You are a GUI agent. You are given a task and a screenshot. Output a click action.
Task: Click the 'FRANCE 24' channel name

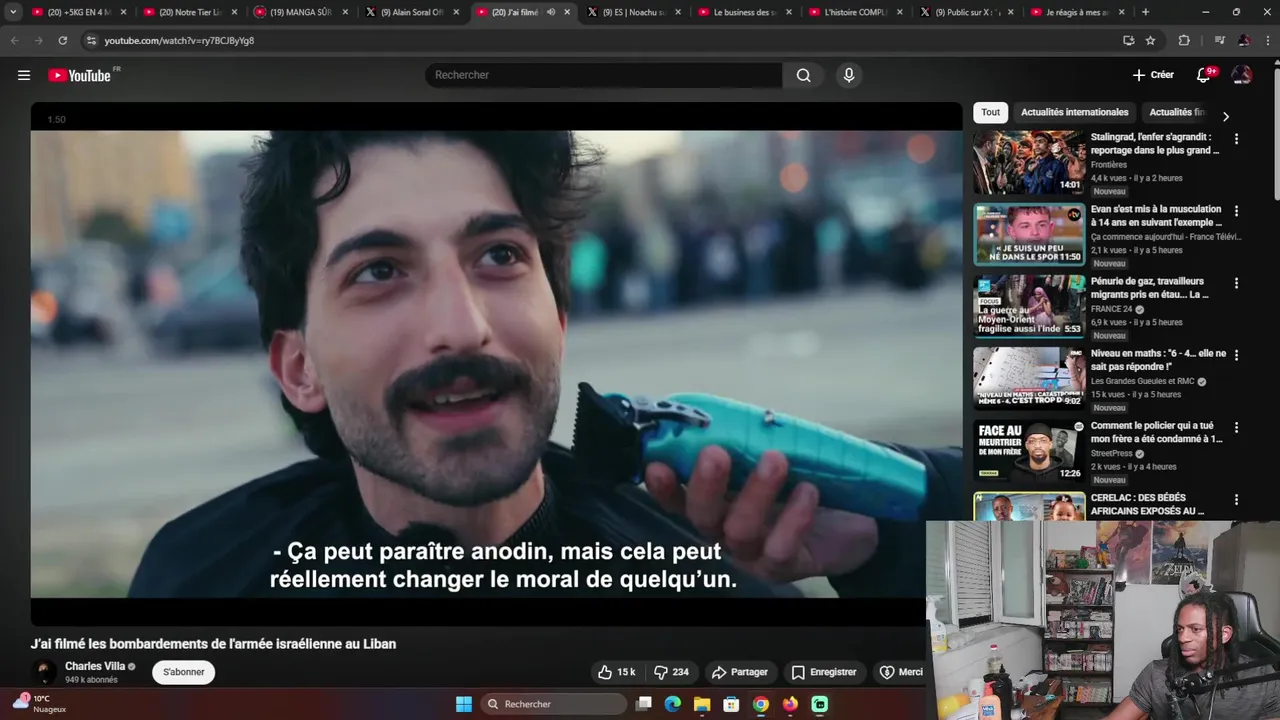click(1111, 309)
